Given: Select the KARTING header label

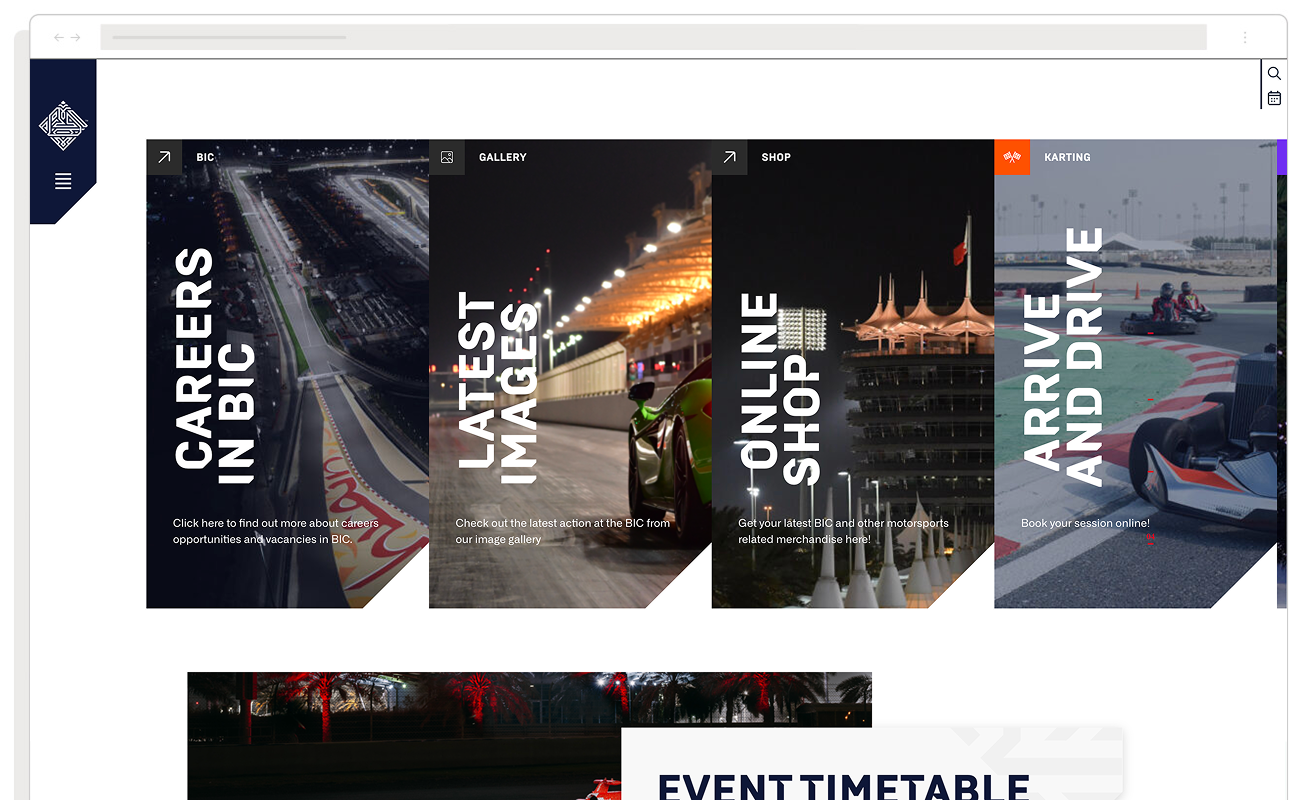Looking at the screenshot, I should 1068,157.
